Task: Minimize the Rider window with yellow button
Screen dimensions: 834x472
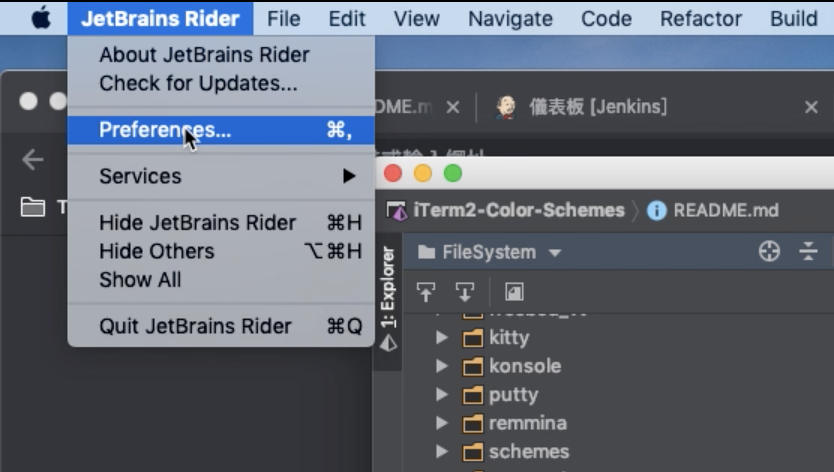Action: (423, 173)
